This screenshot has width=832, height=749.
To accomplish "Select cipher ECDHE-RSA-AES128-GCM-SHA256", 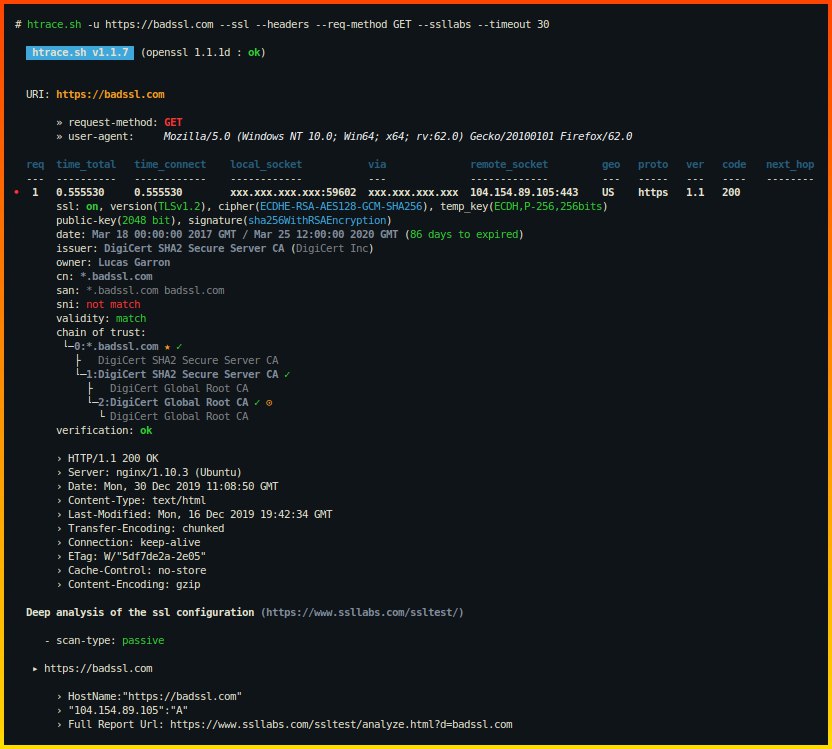I will tap(341, 206).
